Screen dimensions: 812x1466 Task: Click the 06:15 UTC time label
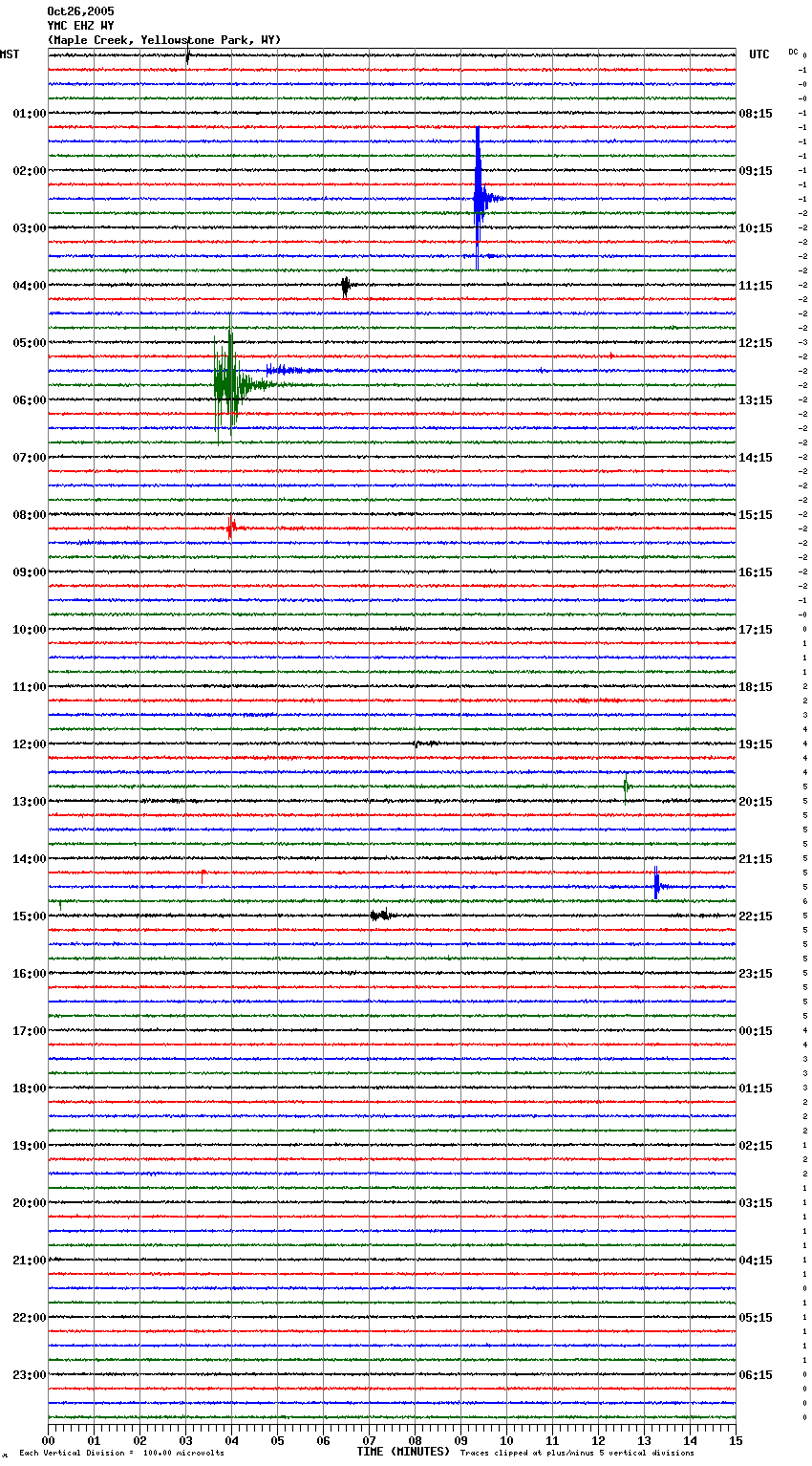pyautogui.click(x=756, y=1375)
